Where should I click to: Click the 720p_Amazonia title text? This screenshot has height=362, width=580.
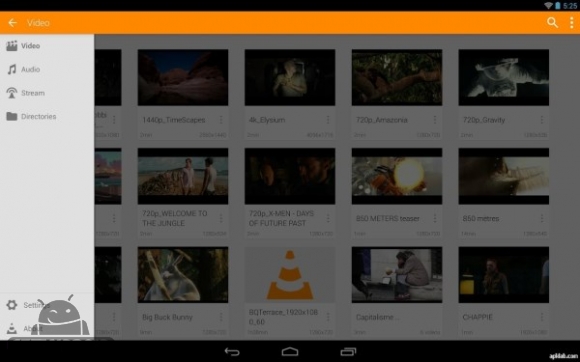coord(381,120)
